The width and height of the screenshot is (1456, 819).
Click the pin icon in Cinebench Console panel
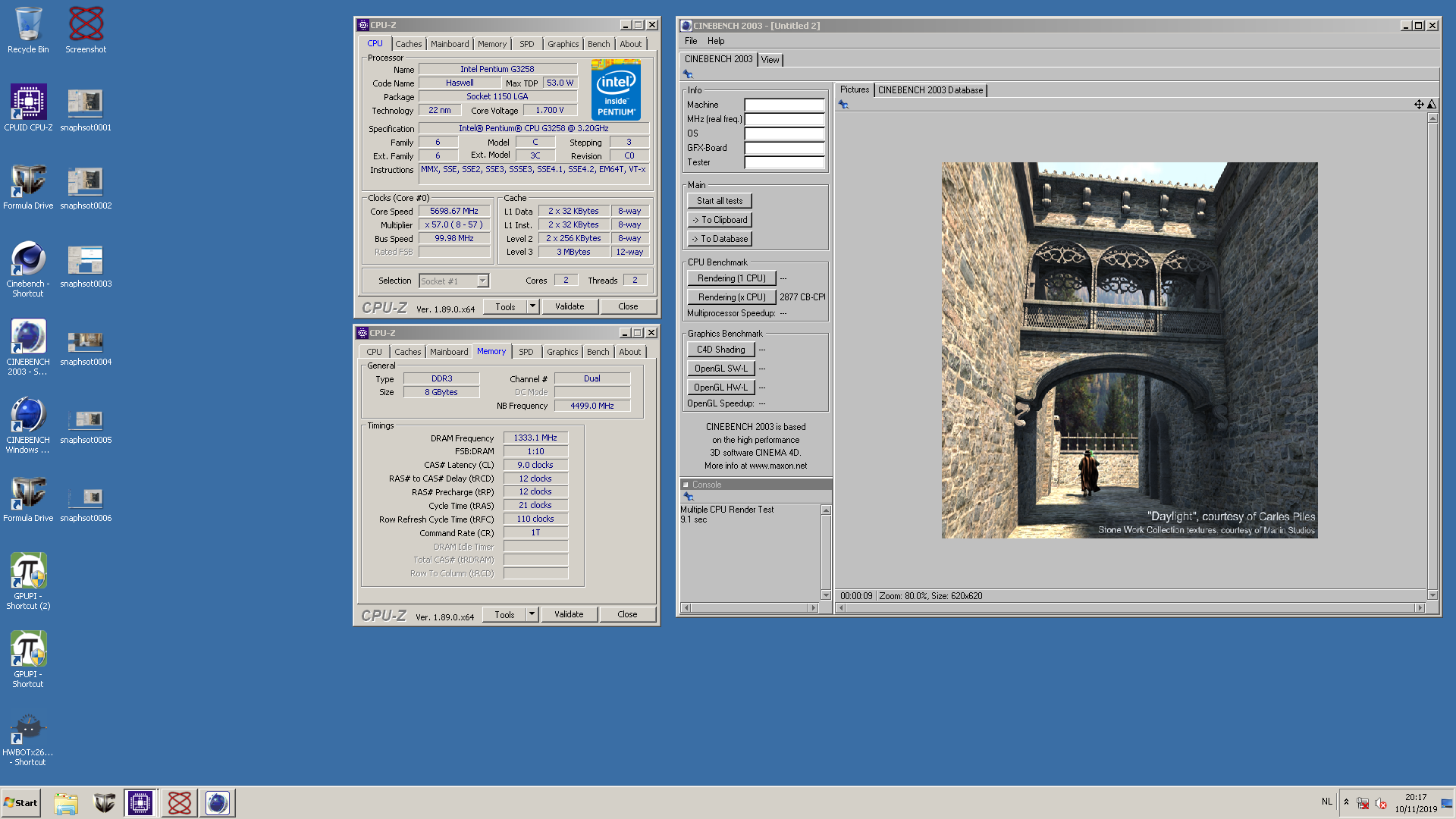point(689,497)
